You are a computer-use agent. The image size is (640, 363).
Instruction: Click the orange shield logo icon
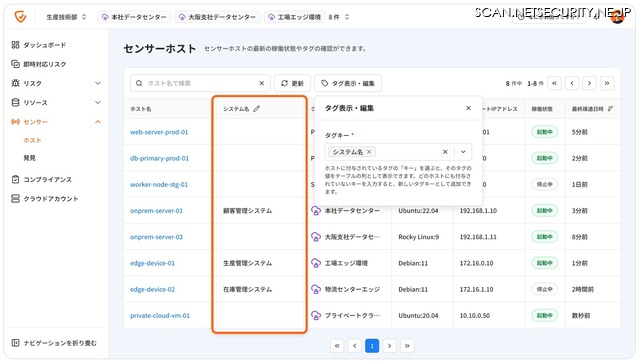[x=20, y=17]
